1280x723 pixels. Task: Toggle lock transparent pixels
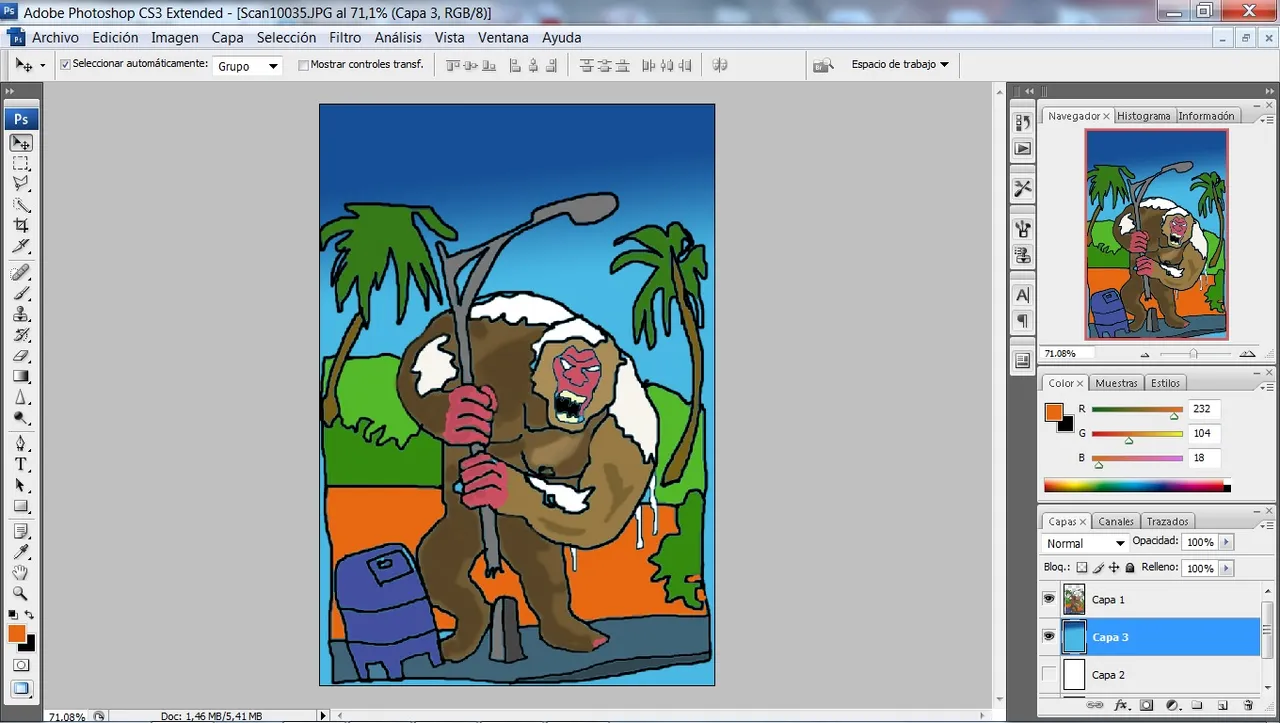pos(1082,568)
